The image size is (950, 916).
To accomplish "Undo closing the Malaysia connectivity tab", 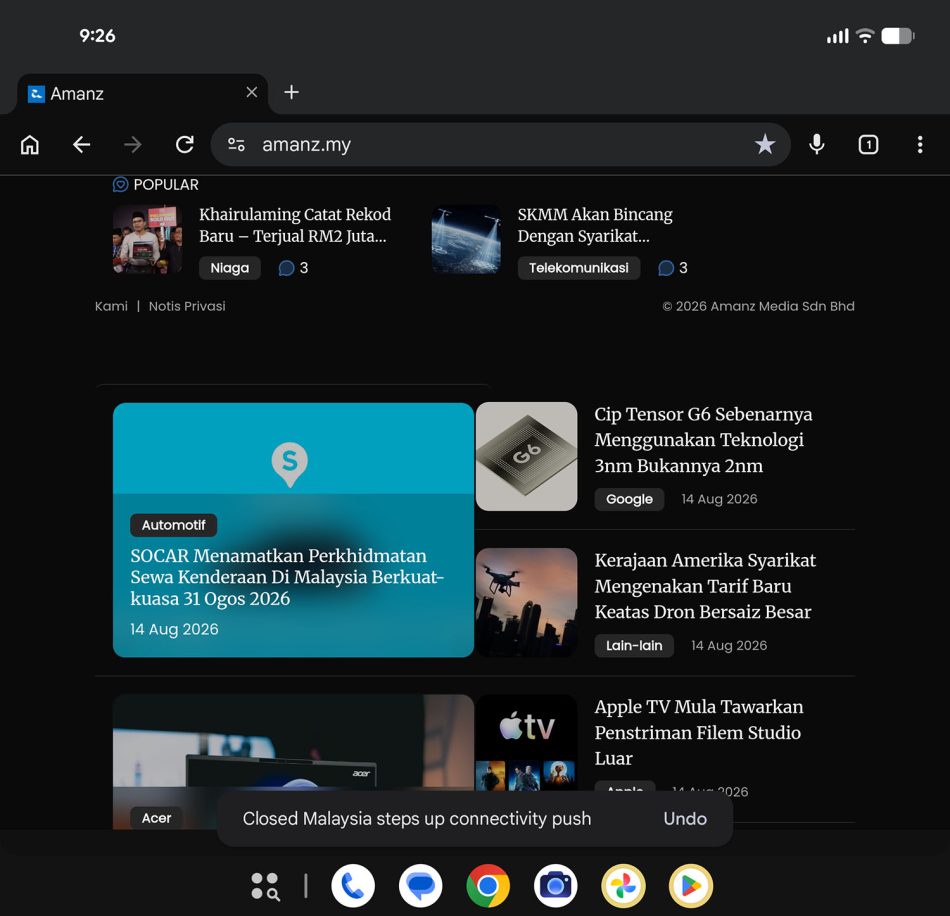I will point(685,818).
